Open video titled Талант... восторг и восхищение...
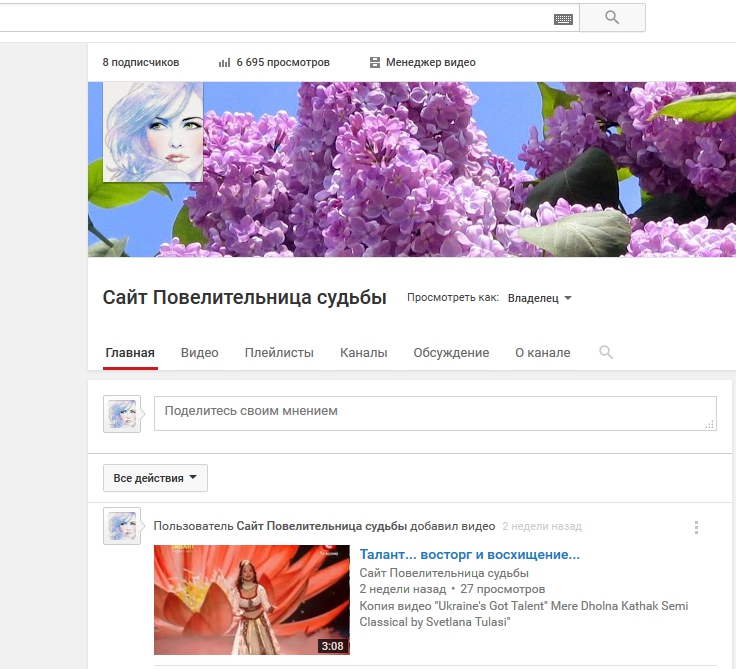The height and width of the screenshot is (669, 736). [x=469, y=555]
